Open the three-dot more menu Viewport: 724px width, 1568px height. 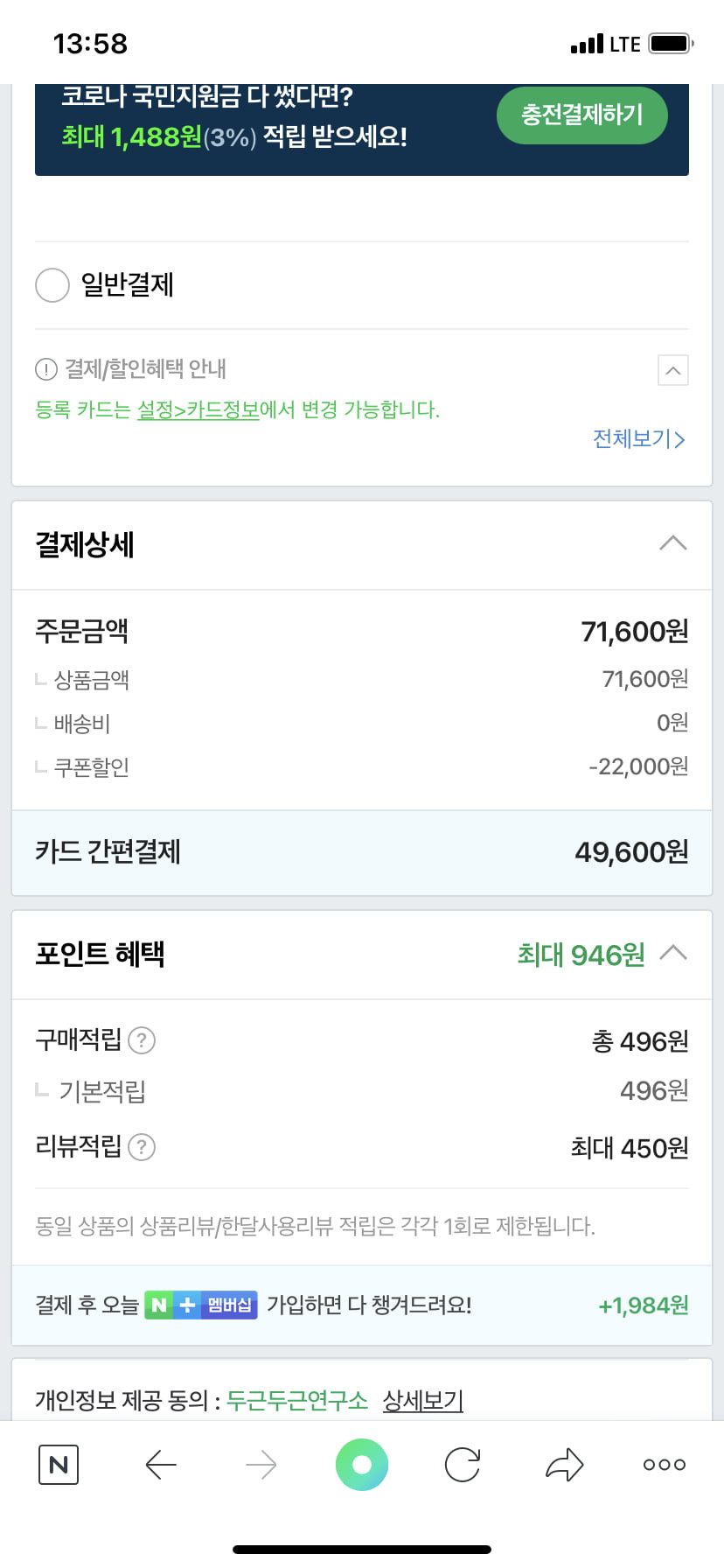[x=665, y=1464]
